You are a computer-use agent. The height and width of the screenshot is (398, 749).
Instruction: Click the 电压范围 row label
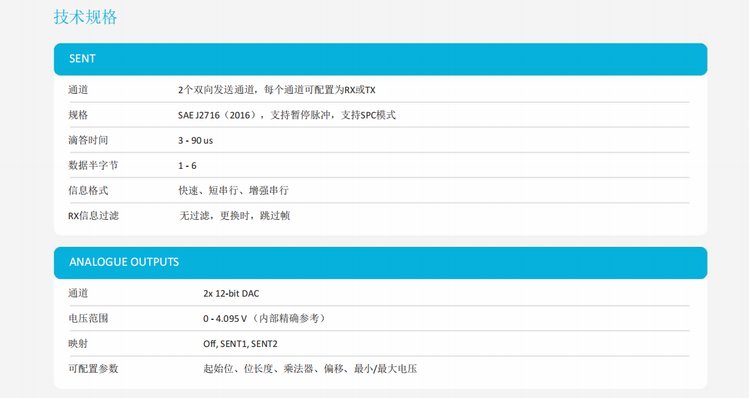pos(88,318)
